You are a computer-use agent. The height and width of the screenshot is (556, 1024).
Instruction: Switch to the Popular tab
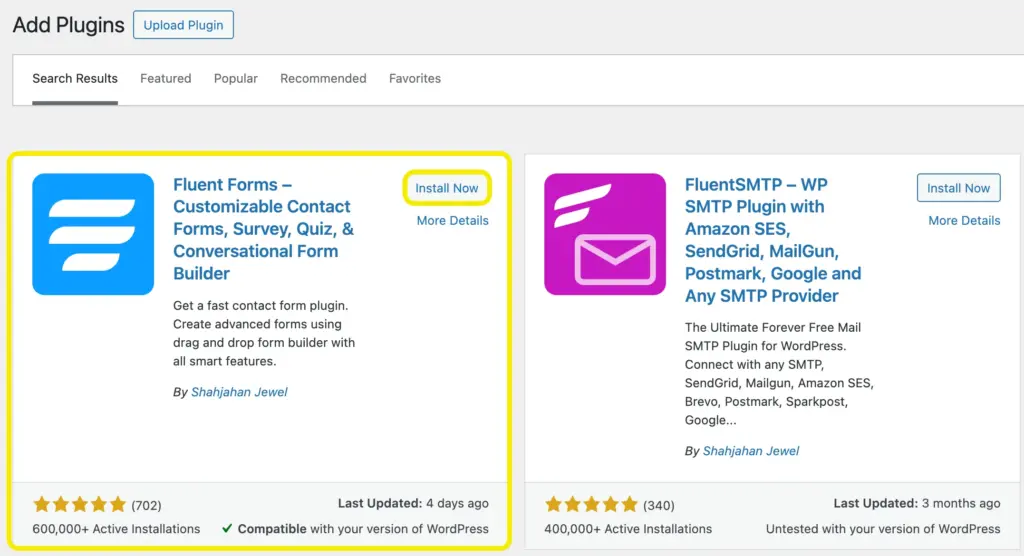(236, 78)
